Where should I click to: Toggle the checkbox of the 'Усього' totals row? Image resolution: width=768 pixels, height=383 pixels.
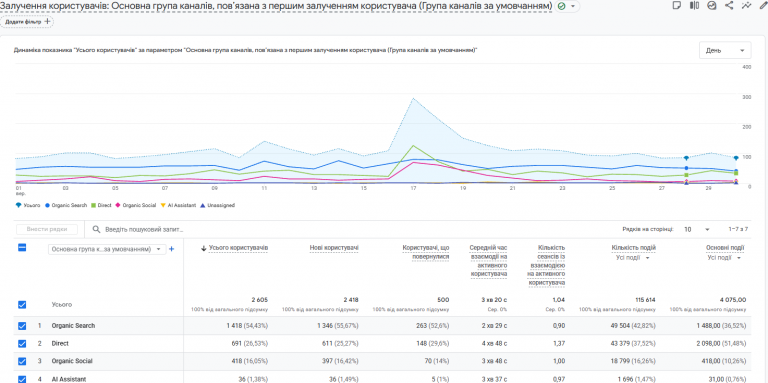(x=22, y=305)
